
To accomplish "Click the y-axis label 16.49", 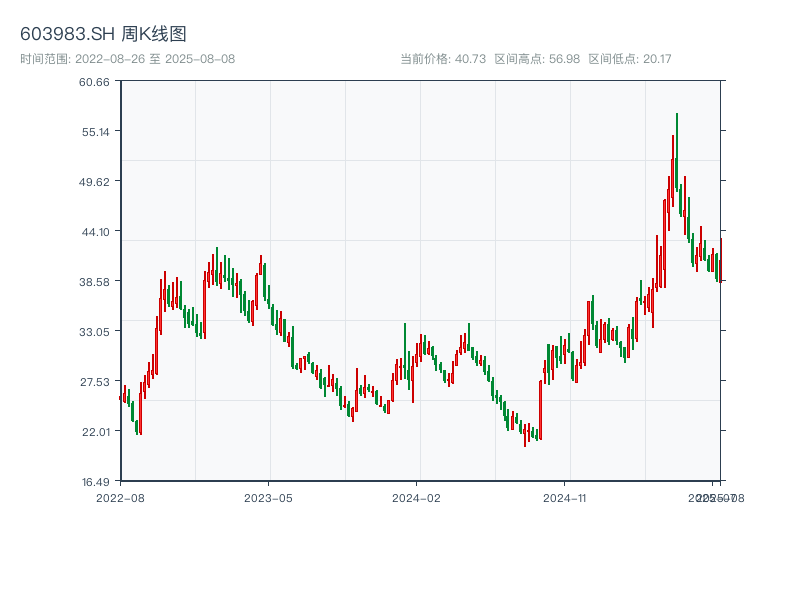I will click(x=96, y=482).
